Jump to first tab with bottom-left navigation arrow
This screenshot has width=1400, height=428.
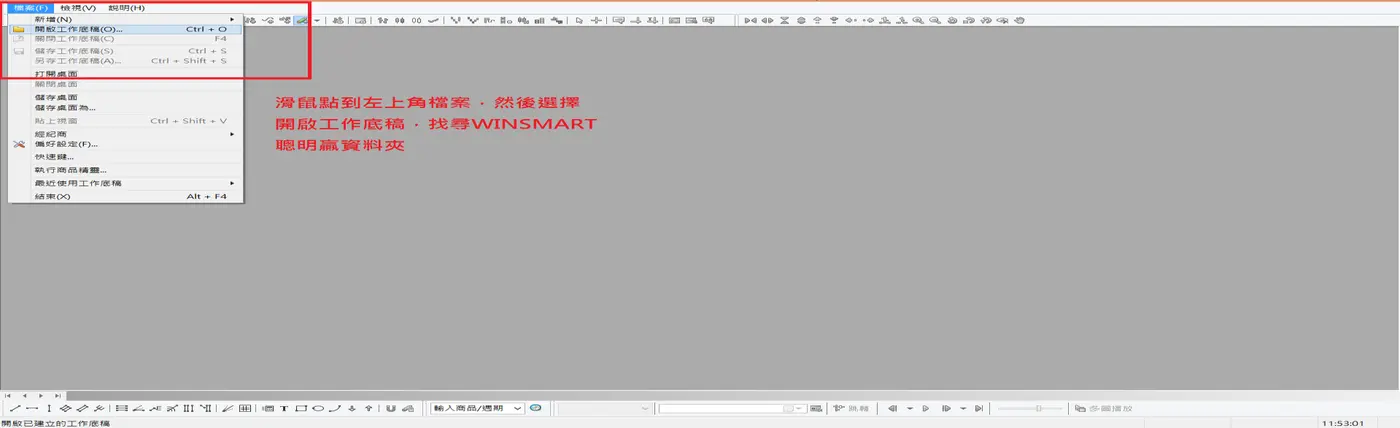point(8,396)
